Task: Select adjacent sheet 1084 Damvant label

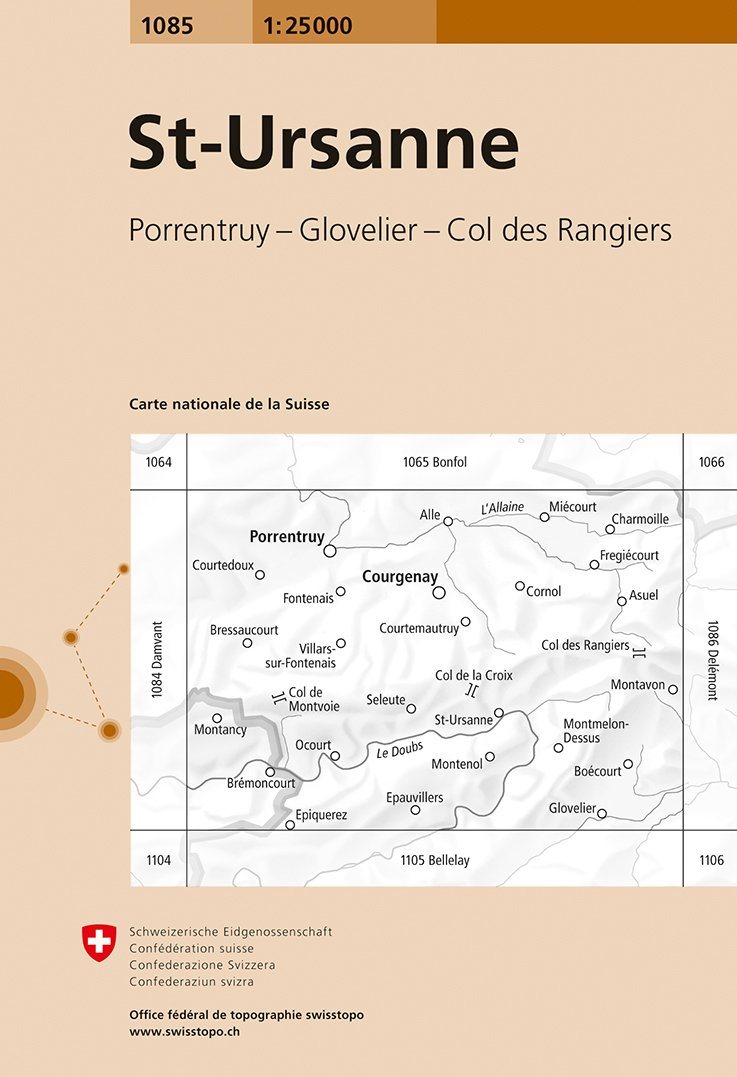Action: coord(158,660)
